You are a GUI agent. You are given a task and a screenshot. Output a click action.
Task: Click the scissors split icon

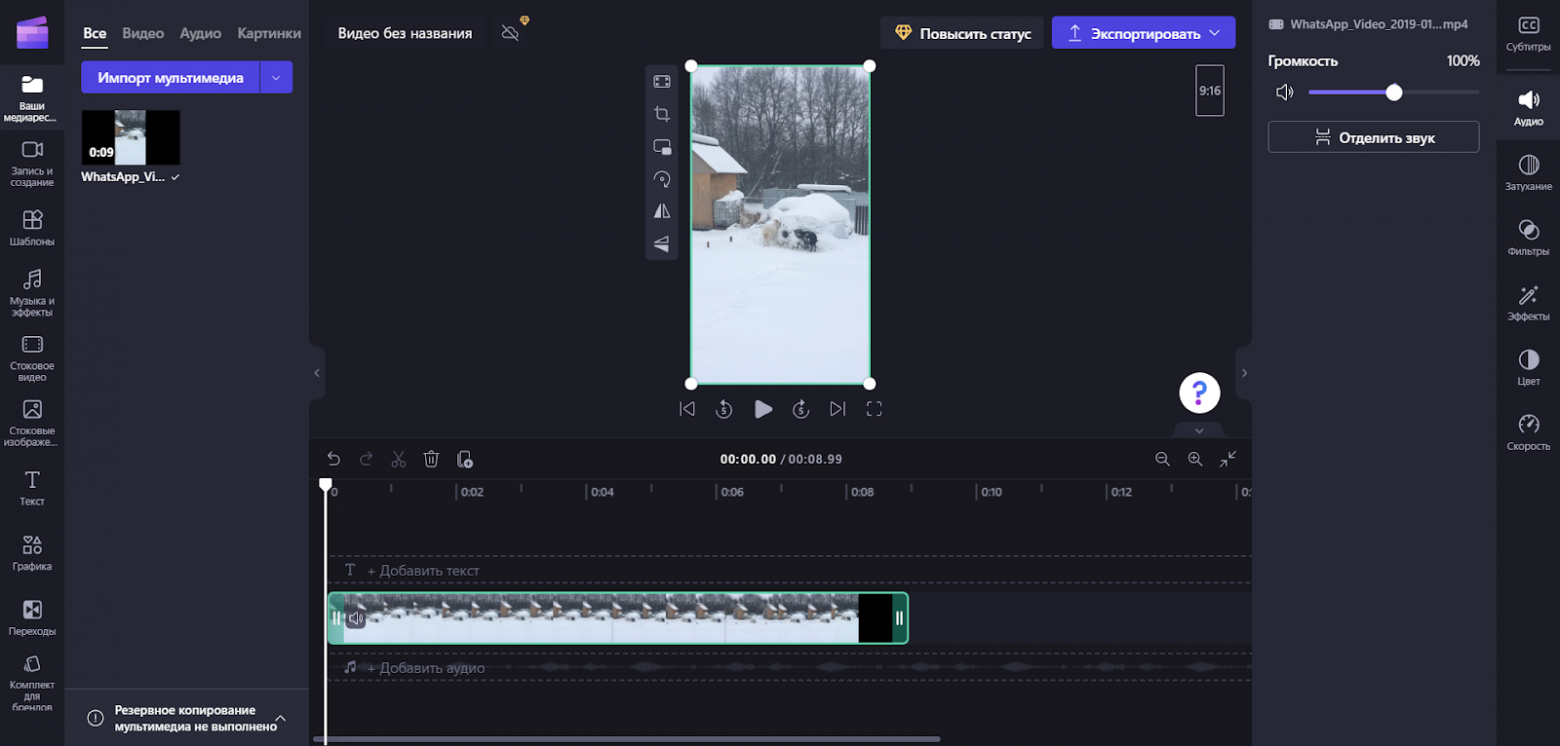(x=398, y=459)
